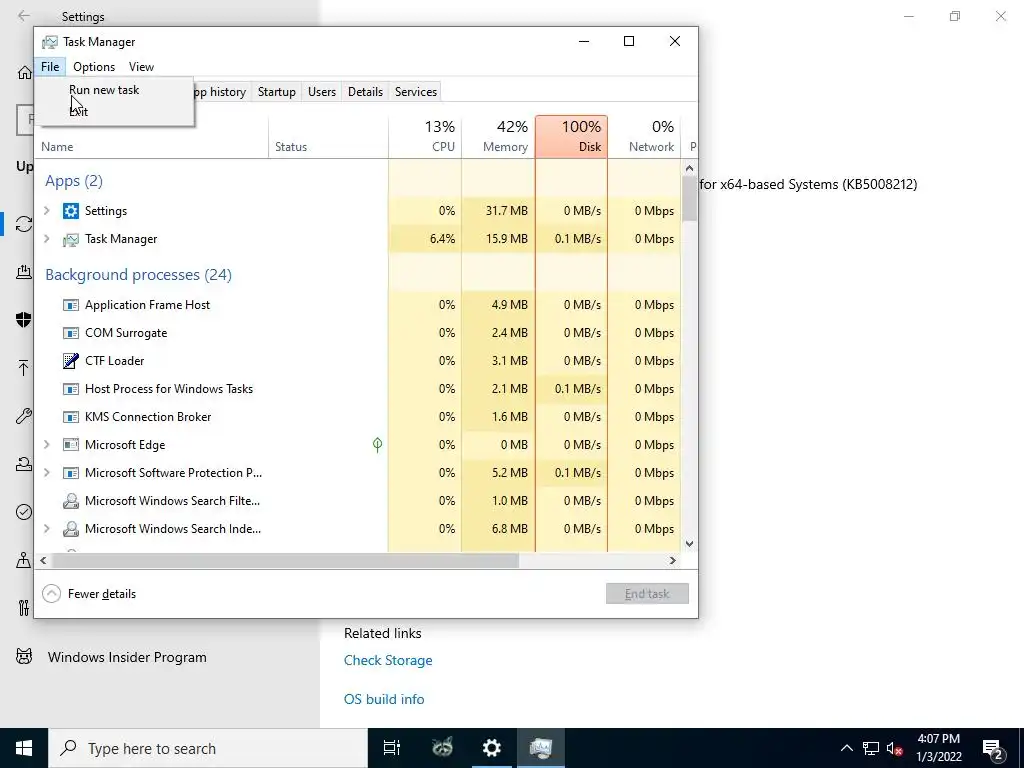Switch to the Details tab
Image resolution: width=1024 pixels, height=768 pixels.
[365, 92]
